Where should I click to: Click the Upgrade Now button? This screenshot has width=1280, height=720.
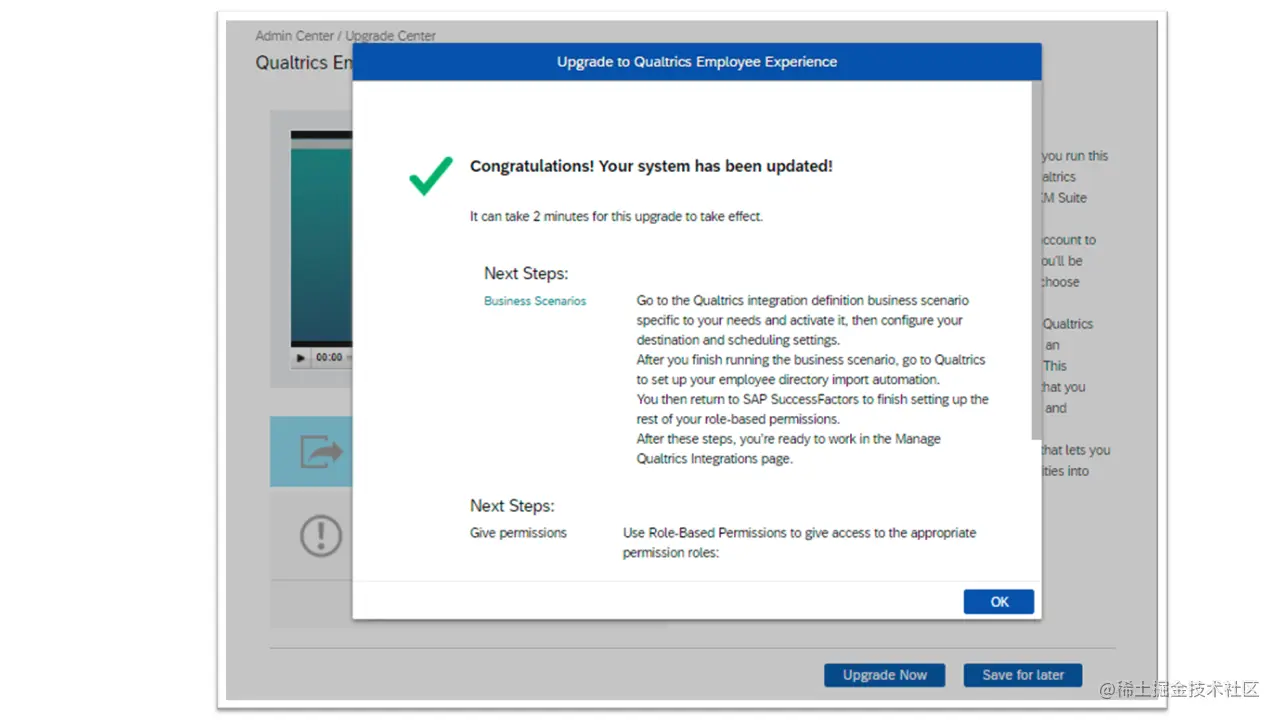(x=884, y=675)
